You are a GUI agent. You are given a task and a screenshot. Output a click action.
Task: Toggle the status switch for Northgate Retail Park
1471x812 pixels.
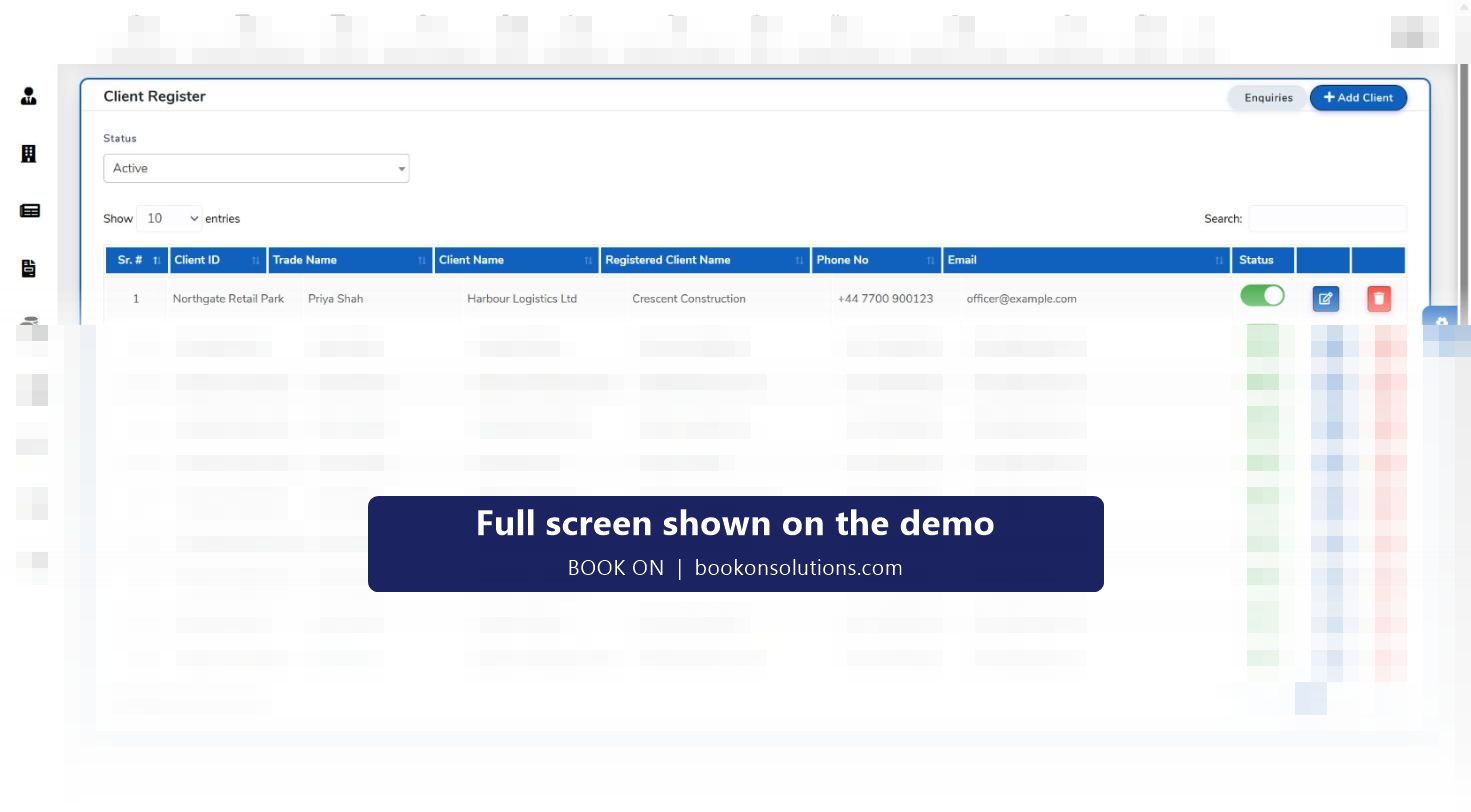coord(1262,295)
